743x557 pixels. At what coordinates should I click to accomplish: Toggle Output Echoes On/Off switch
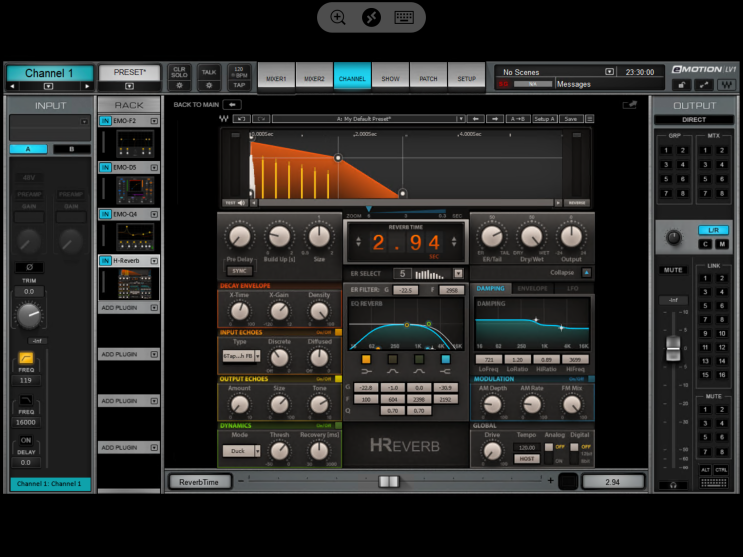click(338, 379)
